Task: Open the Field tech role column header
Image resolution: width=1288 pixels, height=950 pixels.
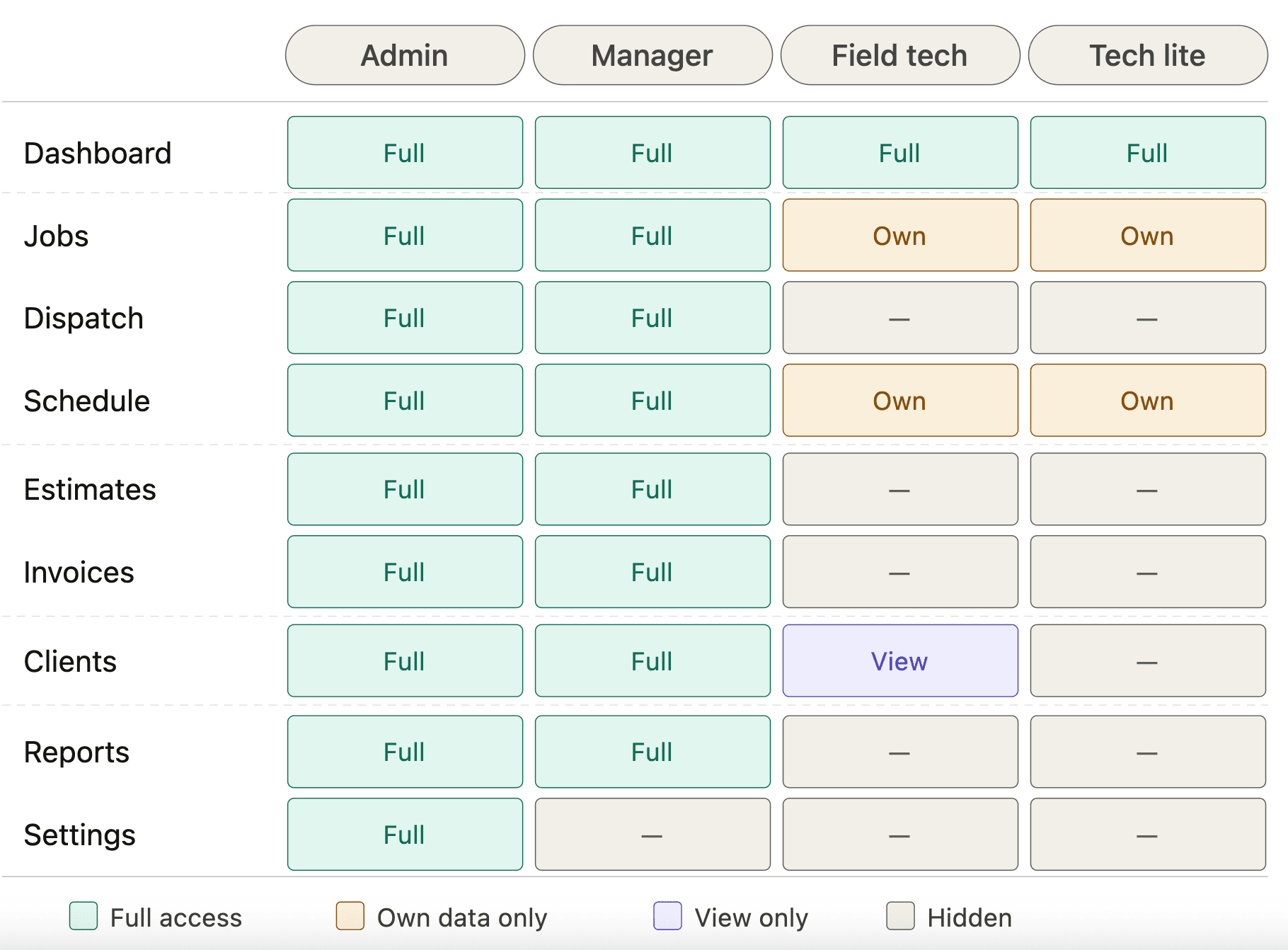Action: click(899, 55)
